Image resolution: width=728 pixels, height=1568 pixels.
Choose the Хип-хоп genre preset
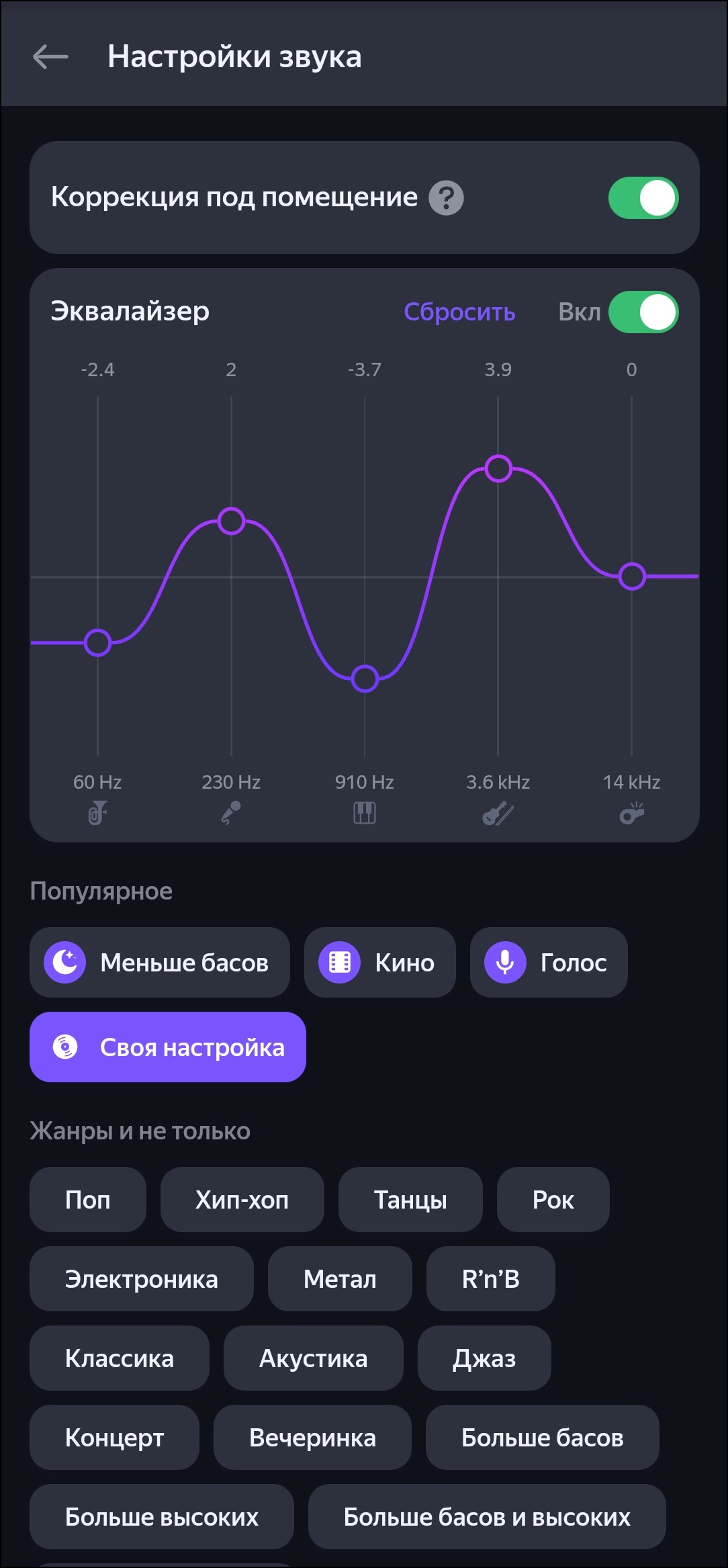tap(242, 1200)
